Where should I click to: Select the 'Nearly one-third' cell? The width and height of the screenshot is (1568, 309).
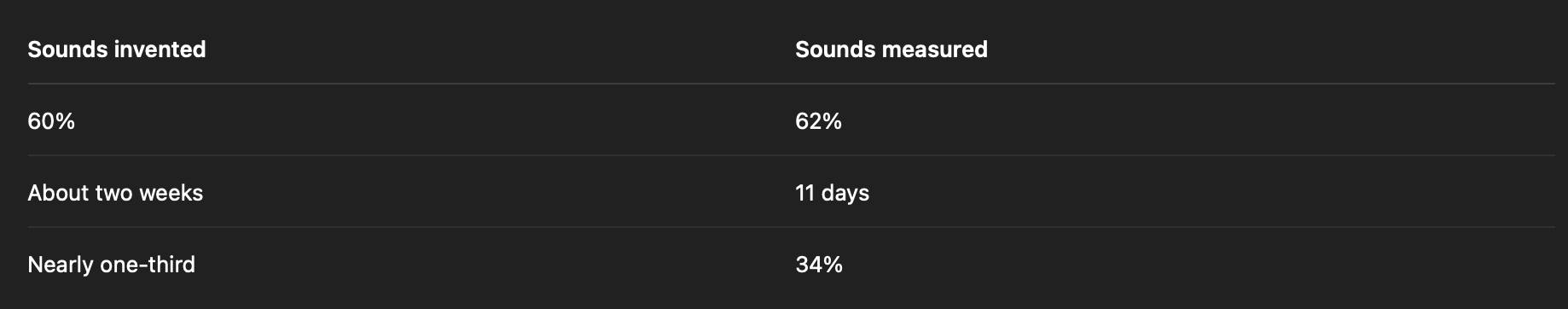click(x=111, y=265)
